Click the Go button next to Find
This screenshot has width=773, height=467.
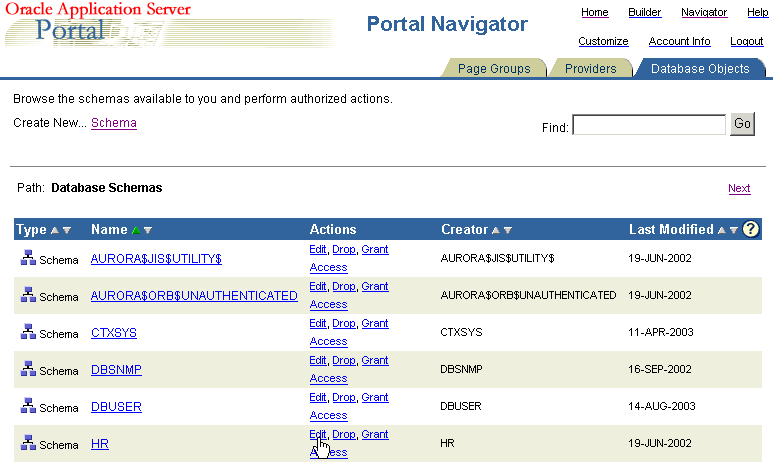[x=742, y=124]
